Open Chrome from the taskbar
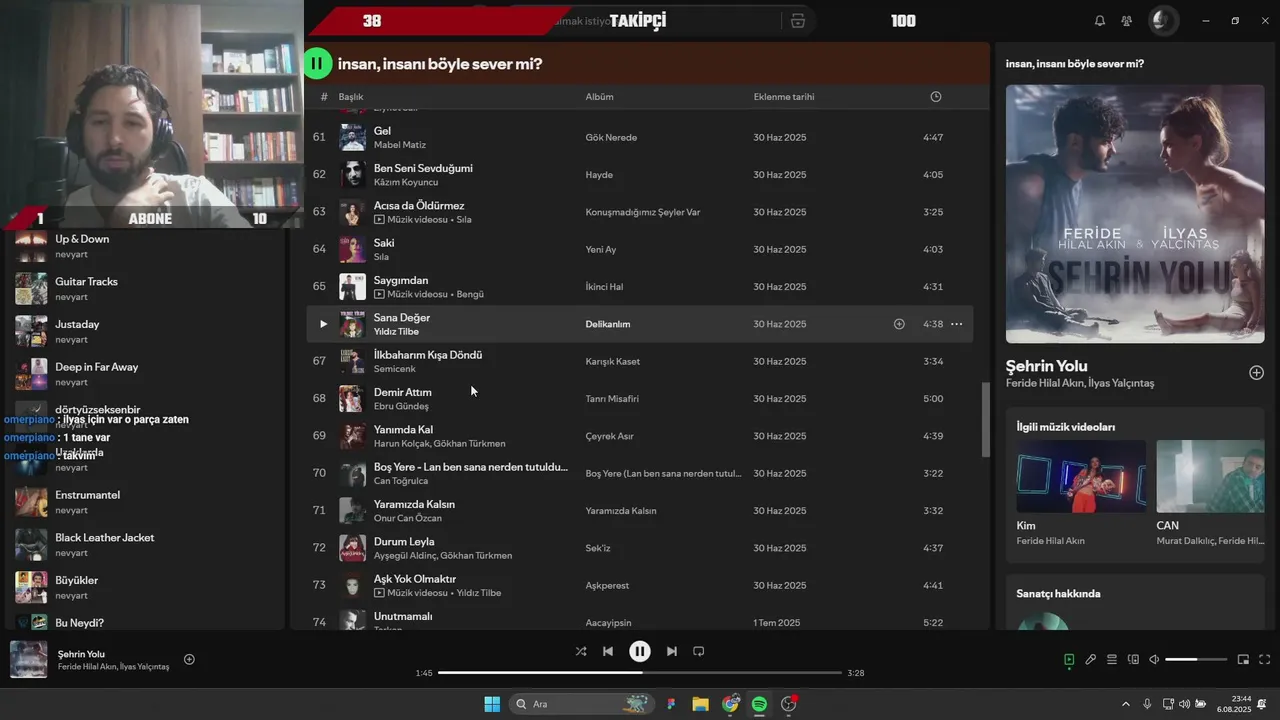Viewport: 1280px width, 720px height. (730, 704)
